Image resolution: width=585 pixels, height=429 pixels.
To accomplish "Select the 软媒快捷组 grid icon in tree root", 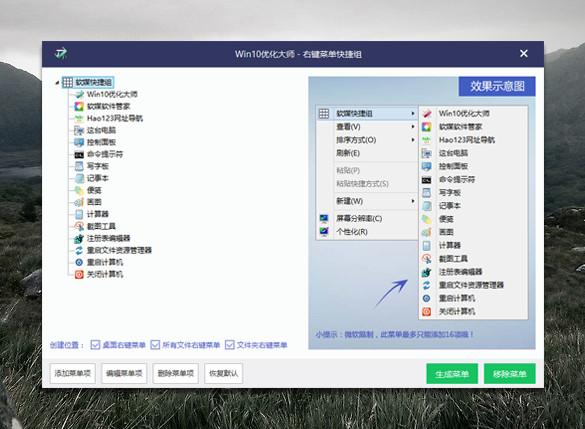I will click(68, 82).
